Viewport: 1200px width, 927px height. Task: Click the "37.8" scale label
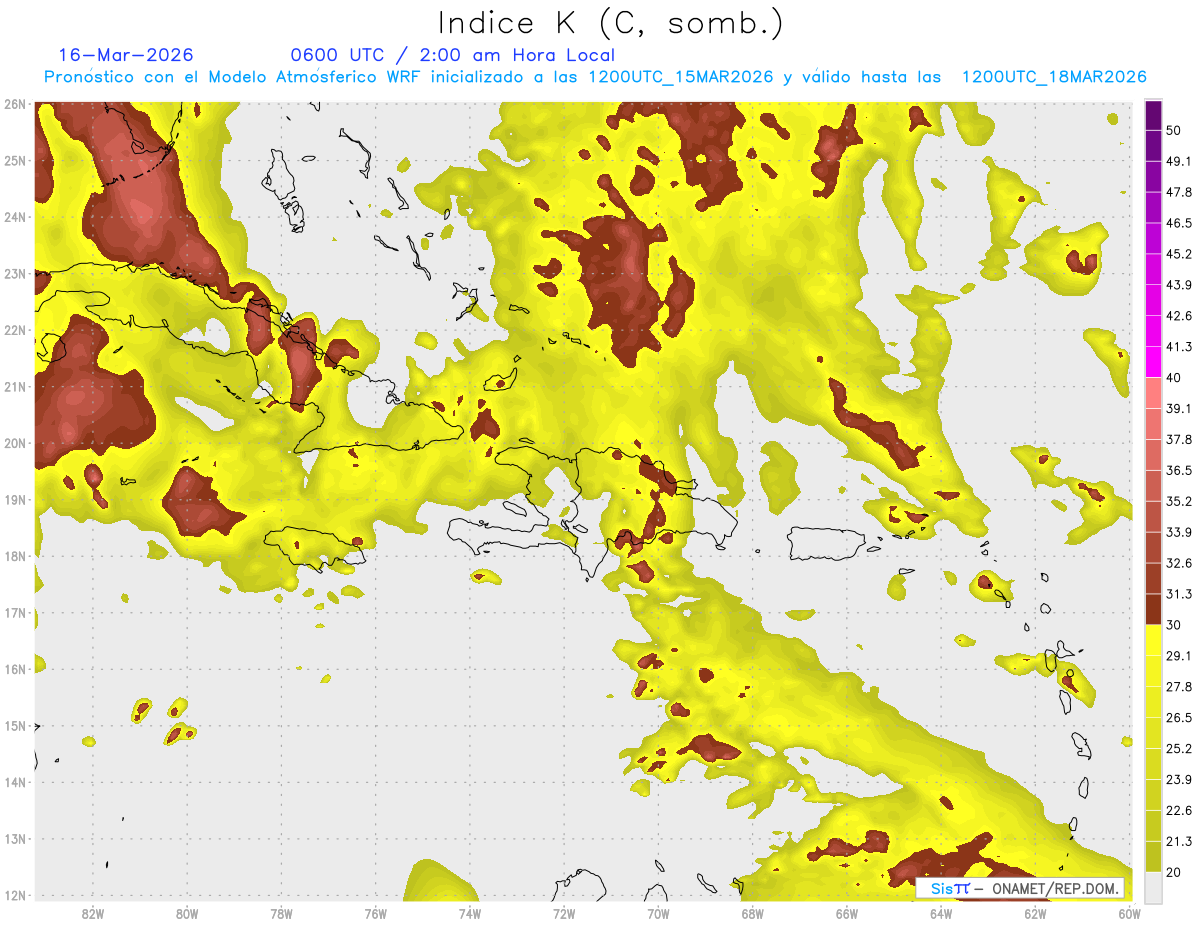pyautogui.click(x=1179, y=439)
